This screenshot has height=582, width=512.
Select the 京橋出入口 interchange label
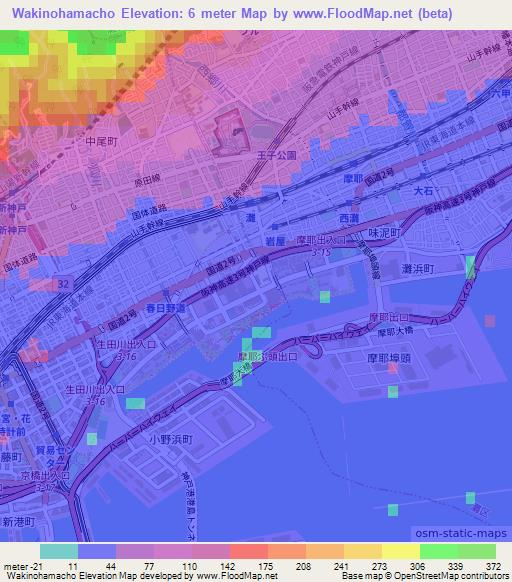click(x=45, y=475)
